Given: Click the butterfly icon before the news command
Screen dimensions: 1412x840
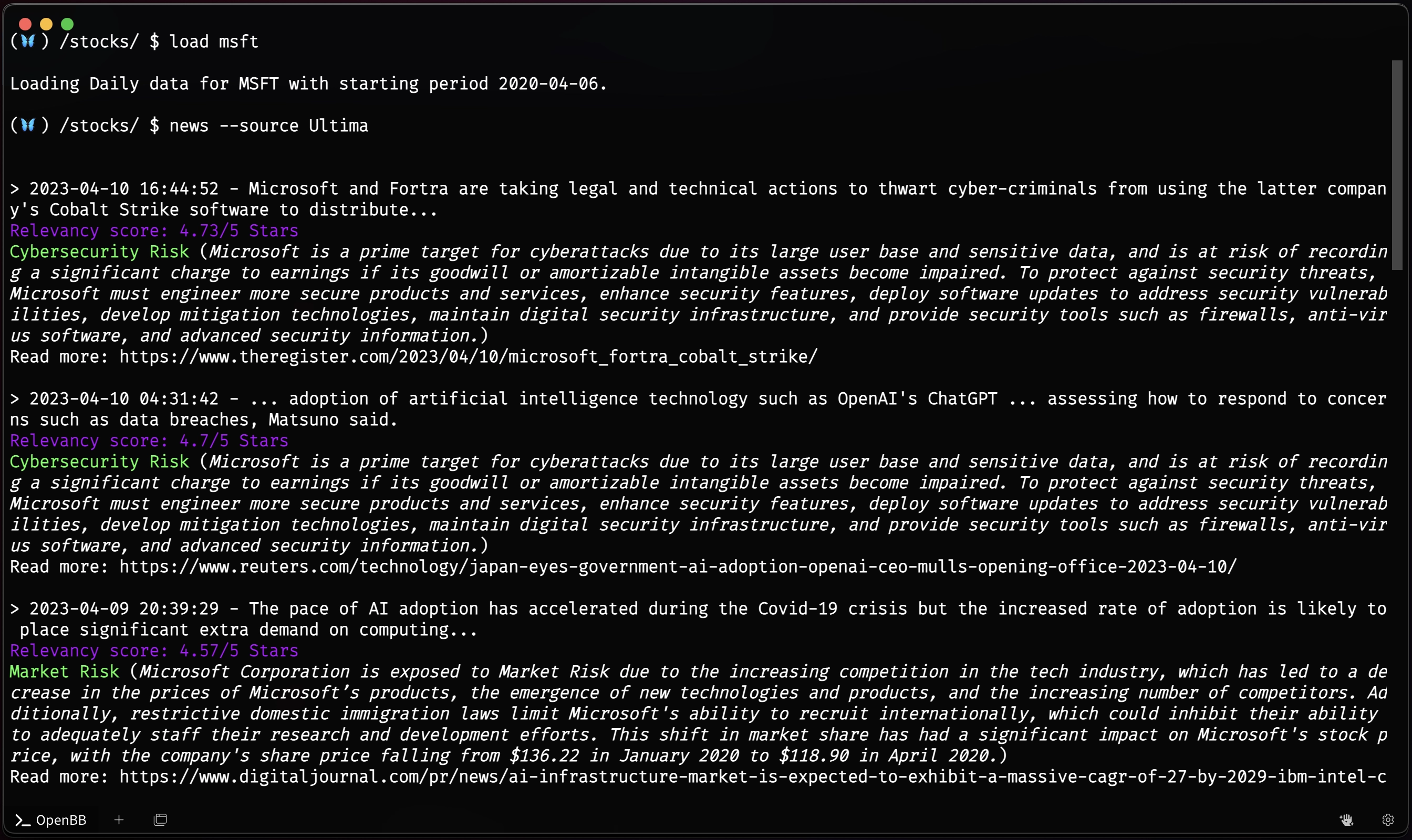Looking at the screenshot, I should [x=28, y=125].
